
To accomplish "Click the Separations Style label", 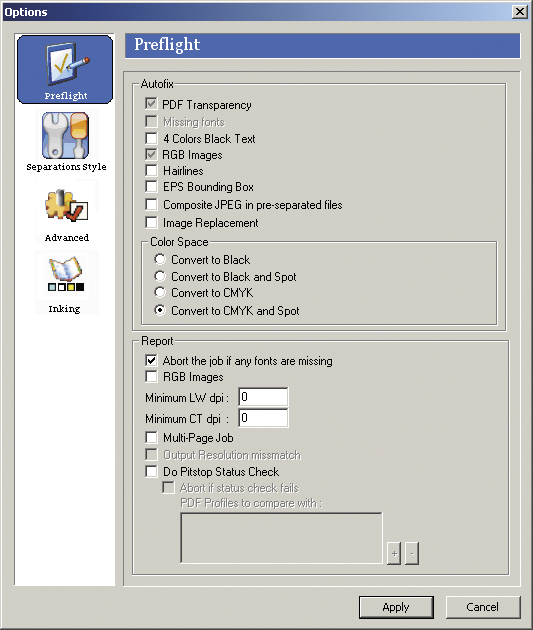I will [66, 167].
